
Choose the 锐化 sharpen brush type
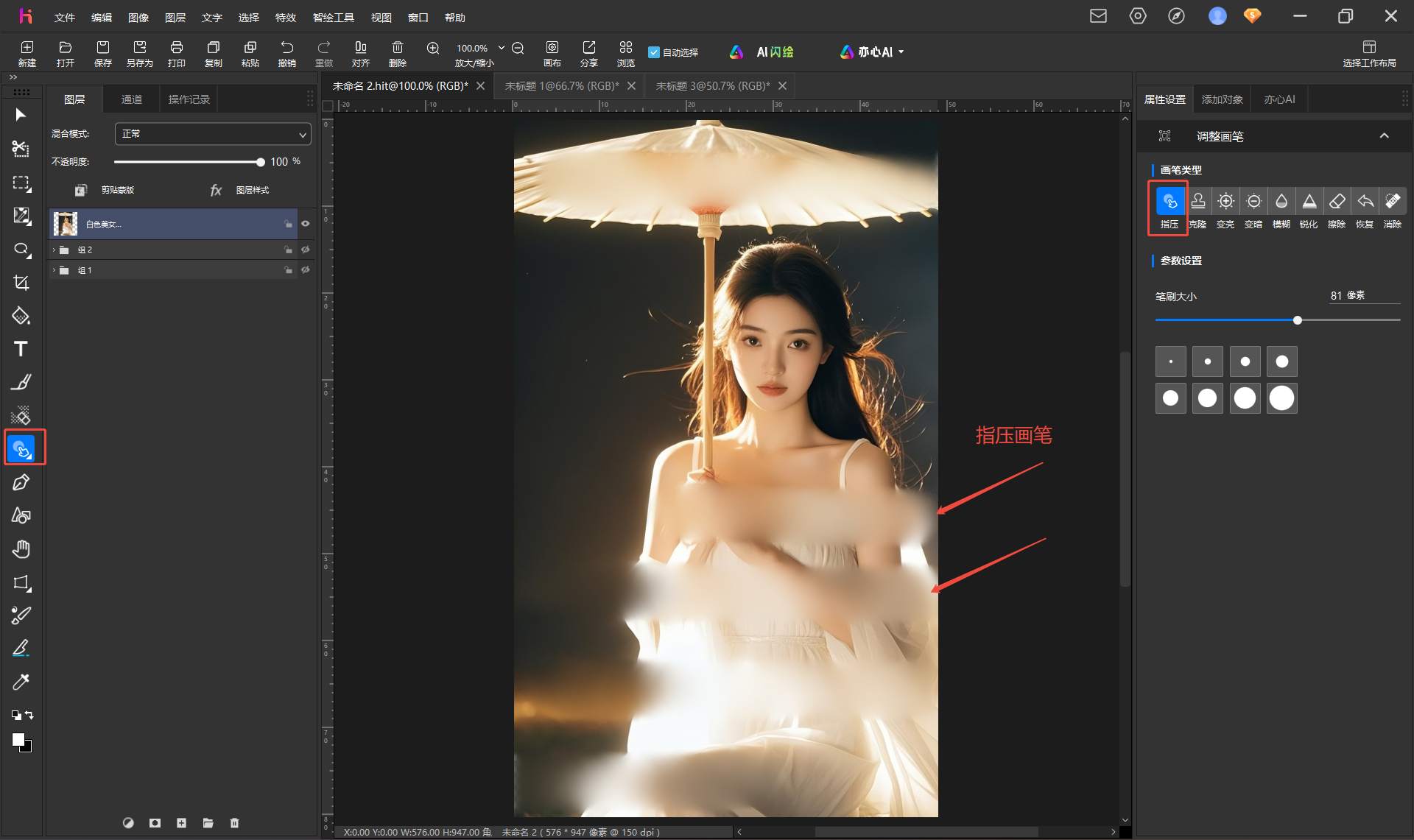pyautogui.click(x=1309, y=208)
